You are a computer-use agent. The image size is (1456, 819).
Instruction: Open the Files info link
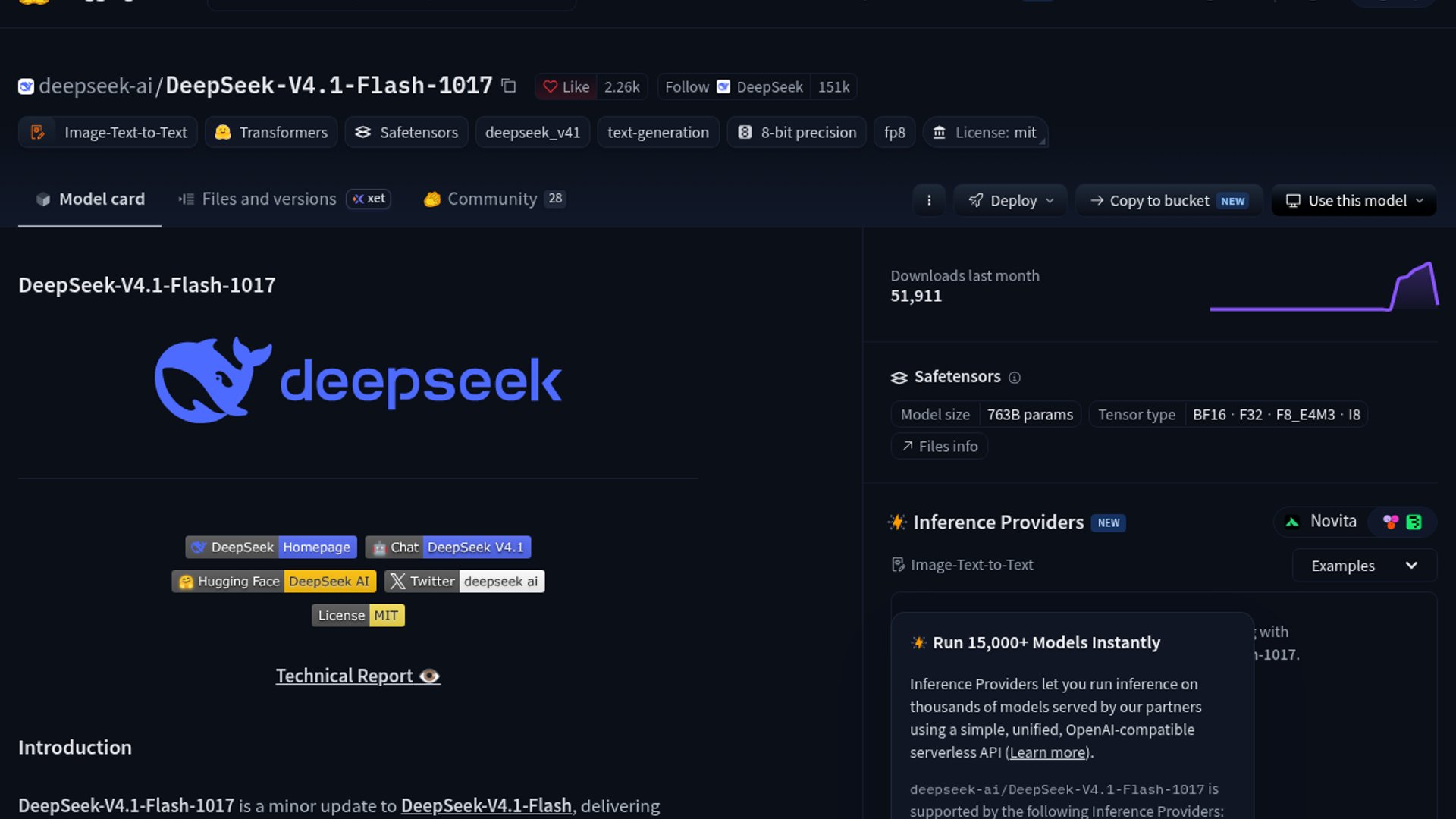(940, 447)
